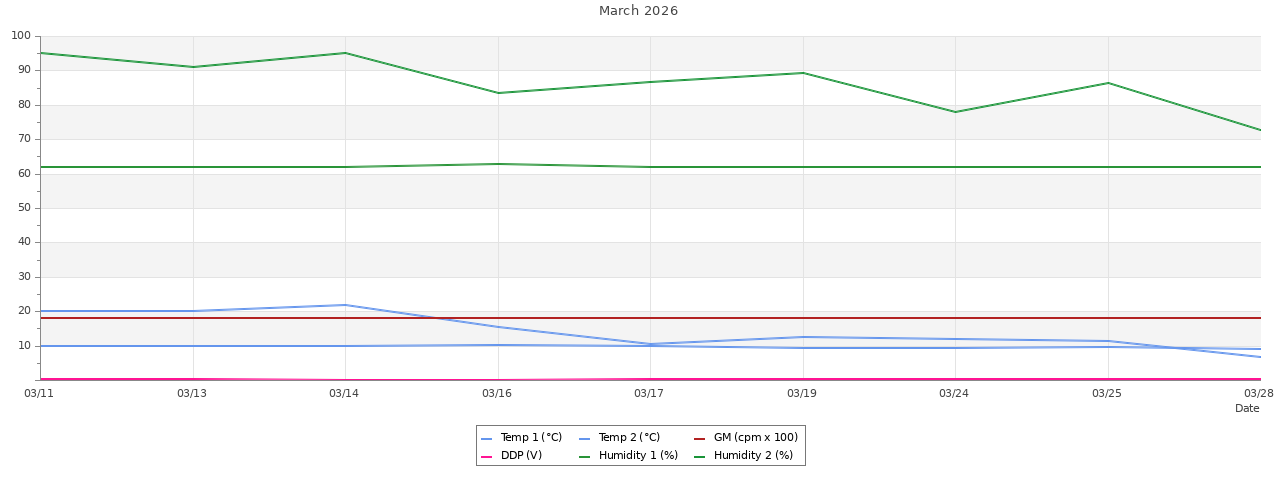The height and width of the screenshot is (500, 1280).
Task: Select the 03/11 x-axis date label
Action: click(39, 394)
